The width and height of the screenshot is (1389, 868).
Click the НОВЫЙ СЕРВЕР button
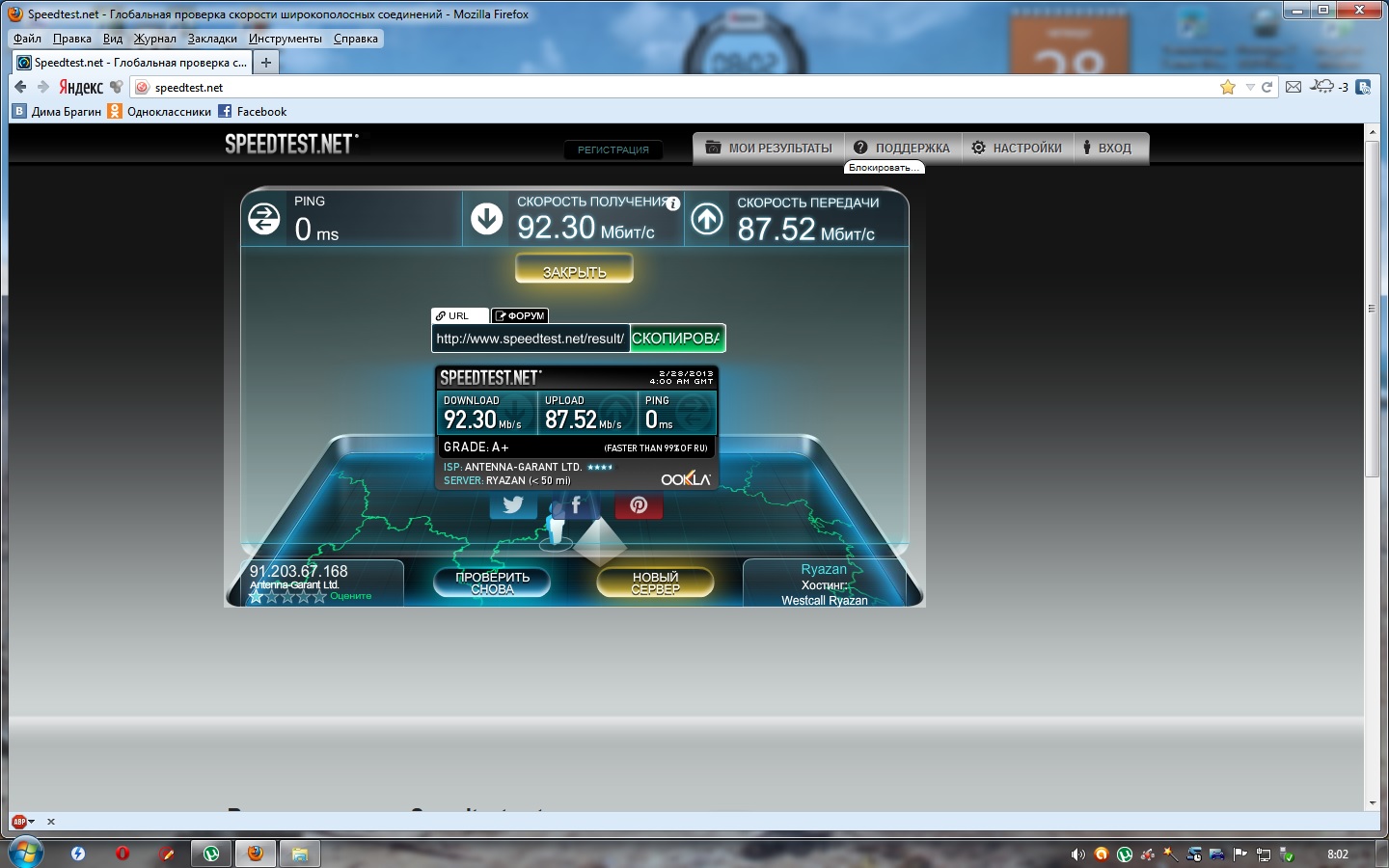[655, 583]
